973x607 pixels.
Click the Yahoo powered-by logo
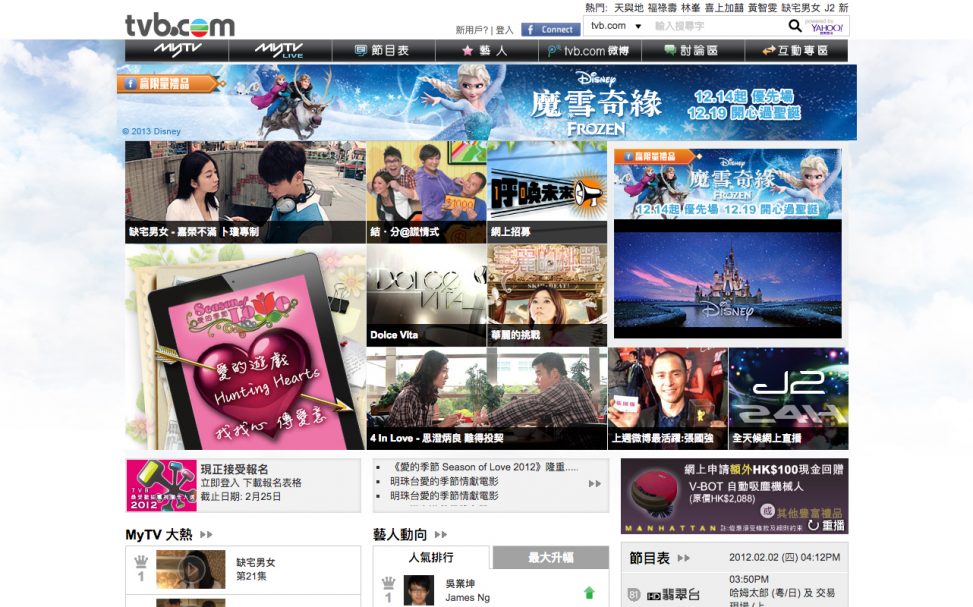[x=827, y=26]
